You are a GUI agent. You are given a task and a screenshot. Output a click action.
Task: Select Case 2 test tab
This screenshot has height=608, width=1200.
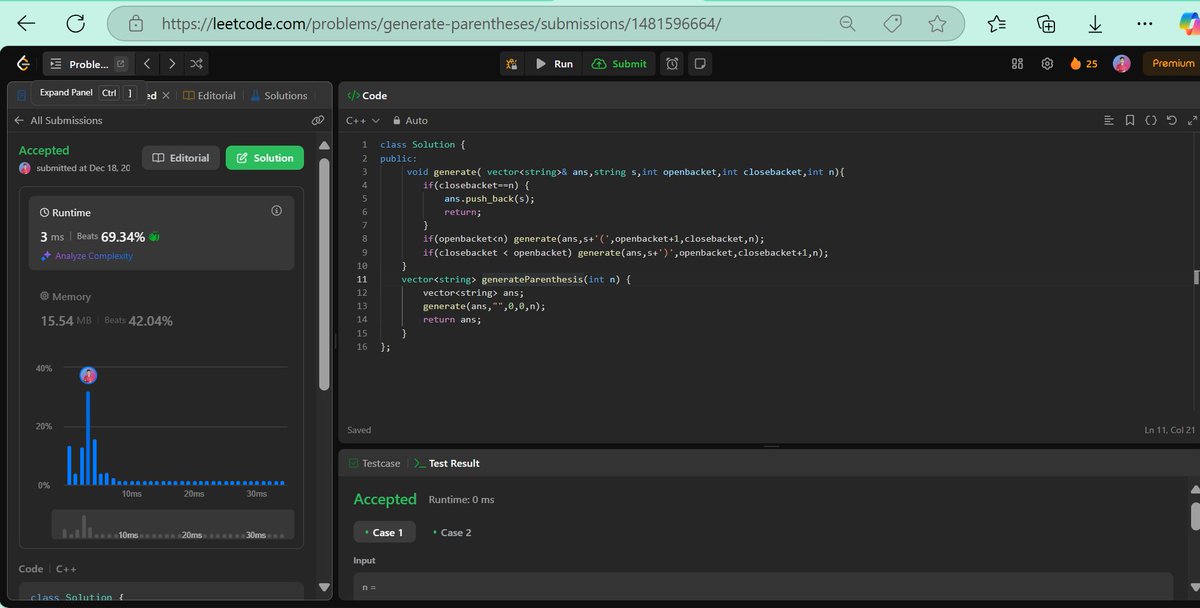(452, 532)
